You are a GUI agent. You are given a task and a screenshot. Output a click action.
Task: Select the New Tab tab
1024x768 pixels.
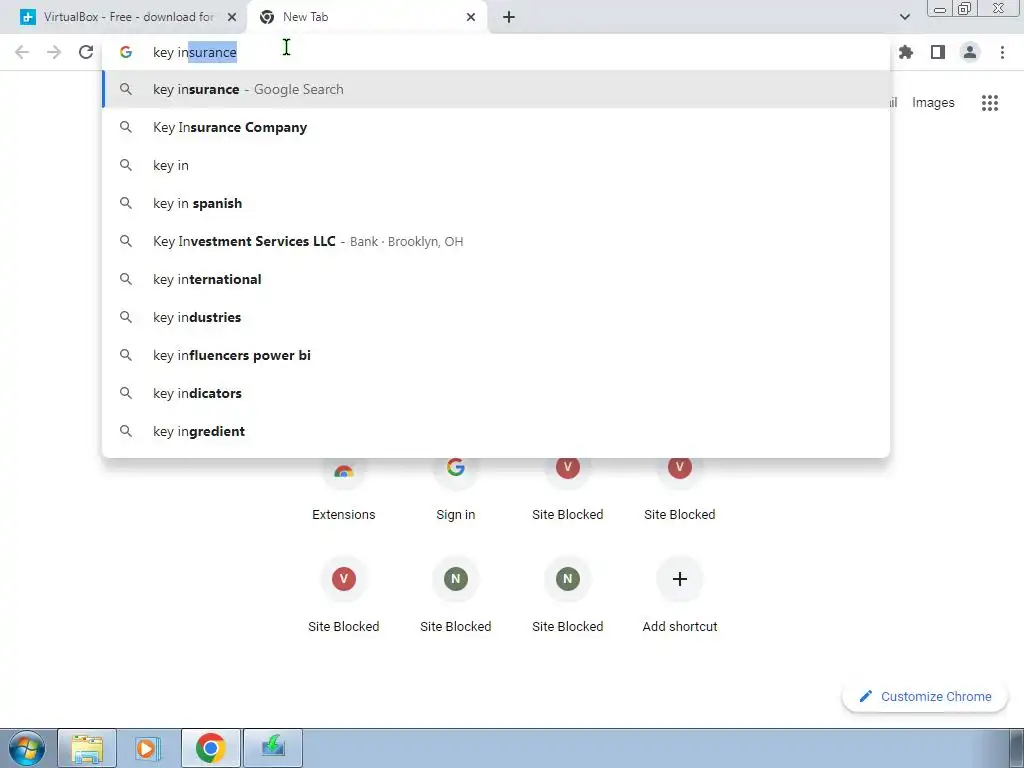(366, 17)
